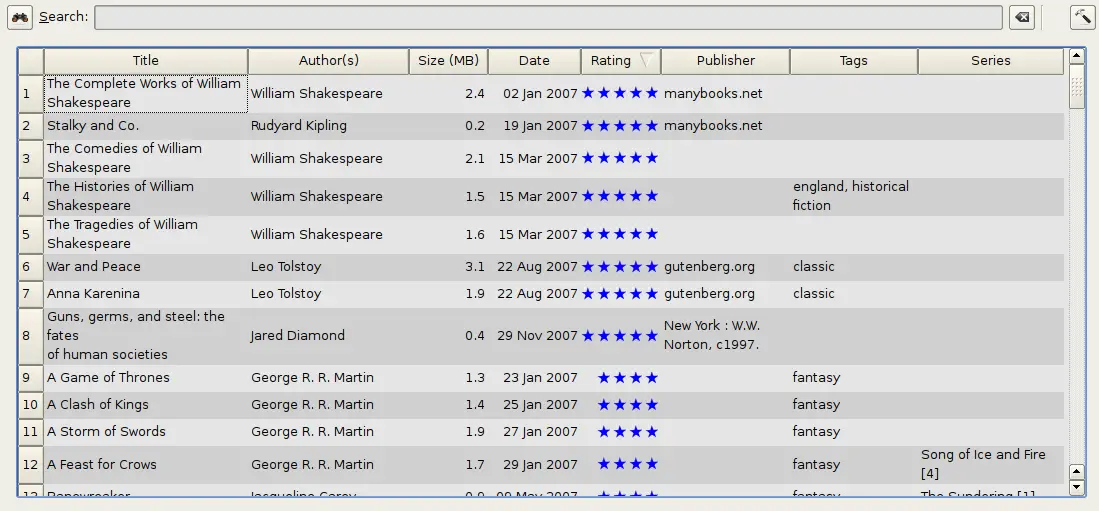Select row header number 12
Viewport: 1099px width, 511px height.
pos(31,465)
